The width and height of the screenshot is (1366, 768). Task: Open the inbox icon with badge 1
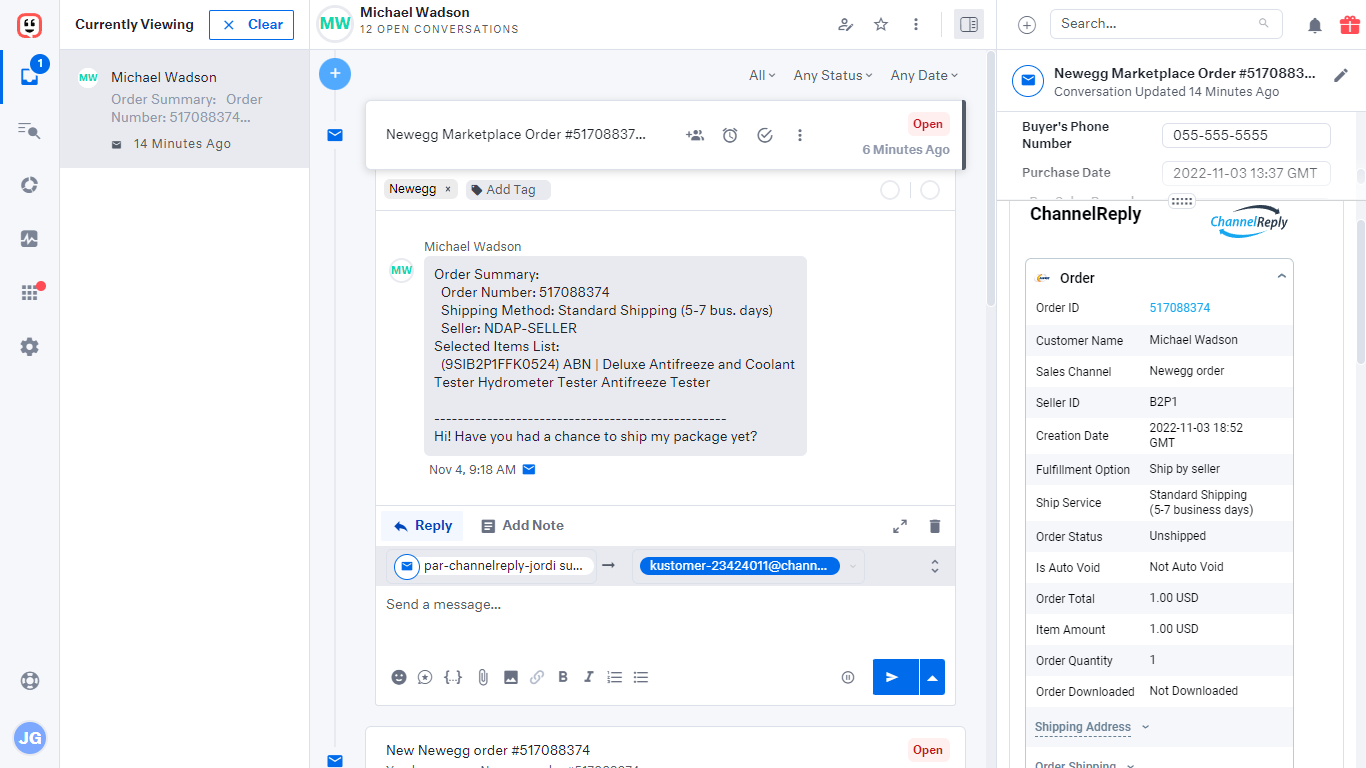(x=30, y=75)
